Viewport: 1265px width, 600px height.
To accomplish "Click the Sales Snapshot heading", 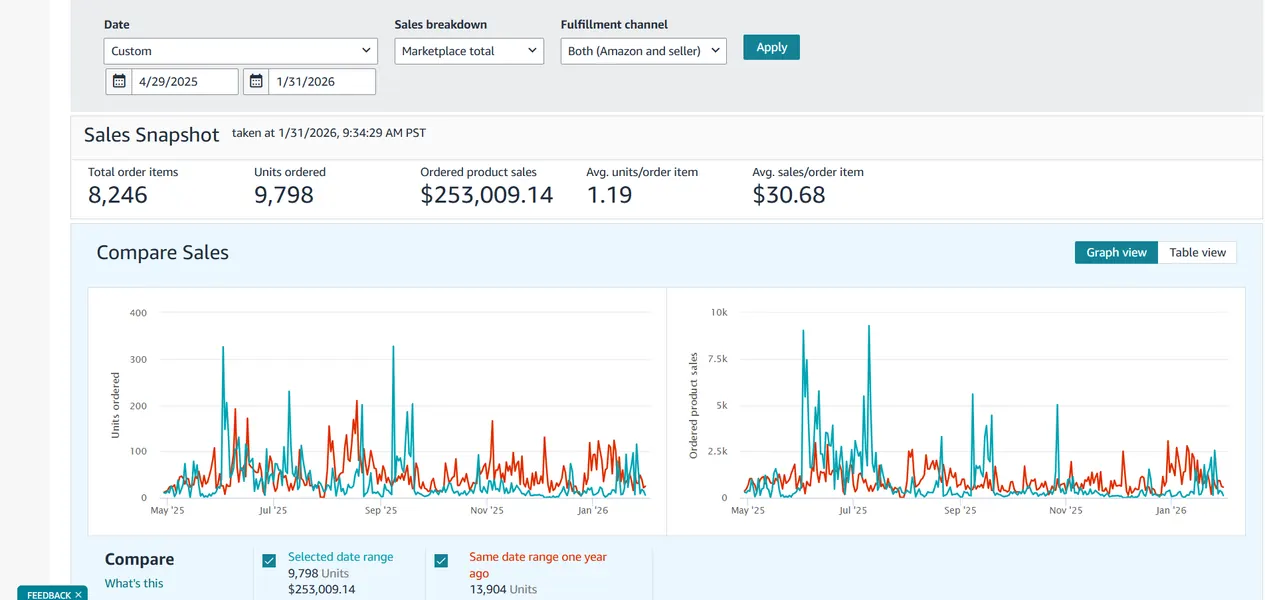I will (x=152, y=135).
